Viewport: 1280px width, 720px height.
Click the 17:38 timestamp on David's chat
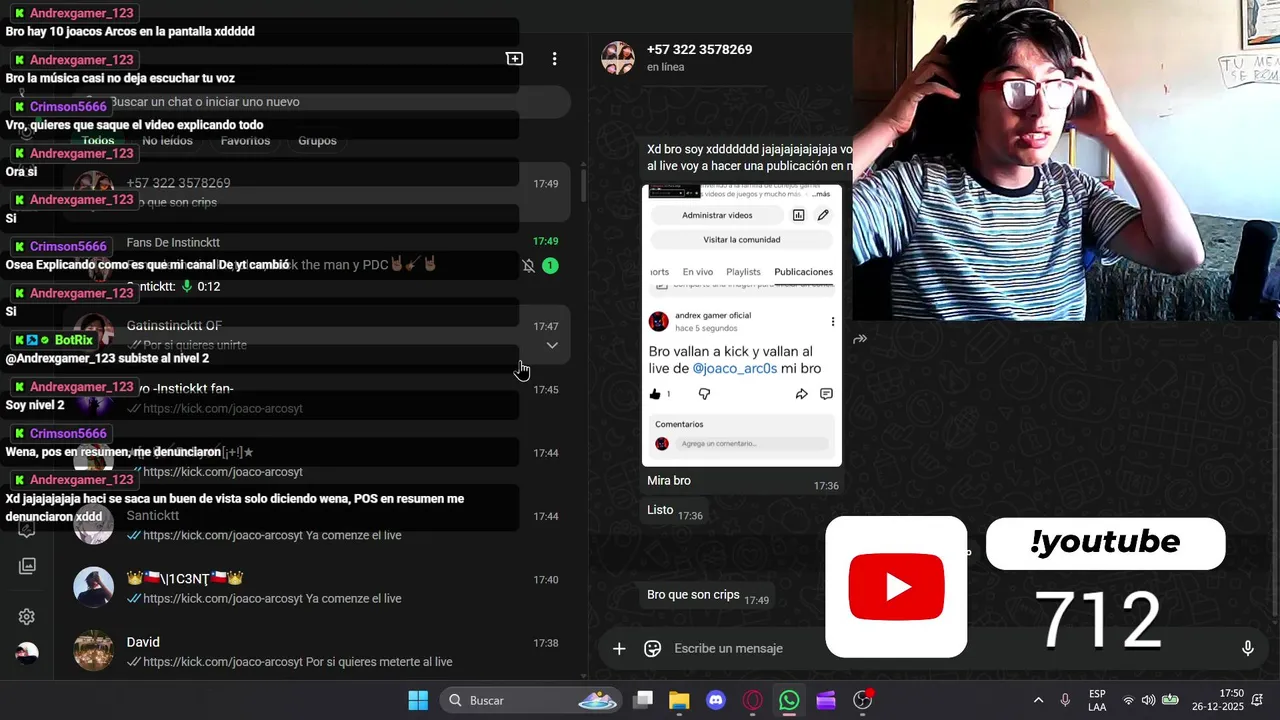(545, 643)
